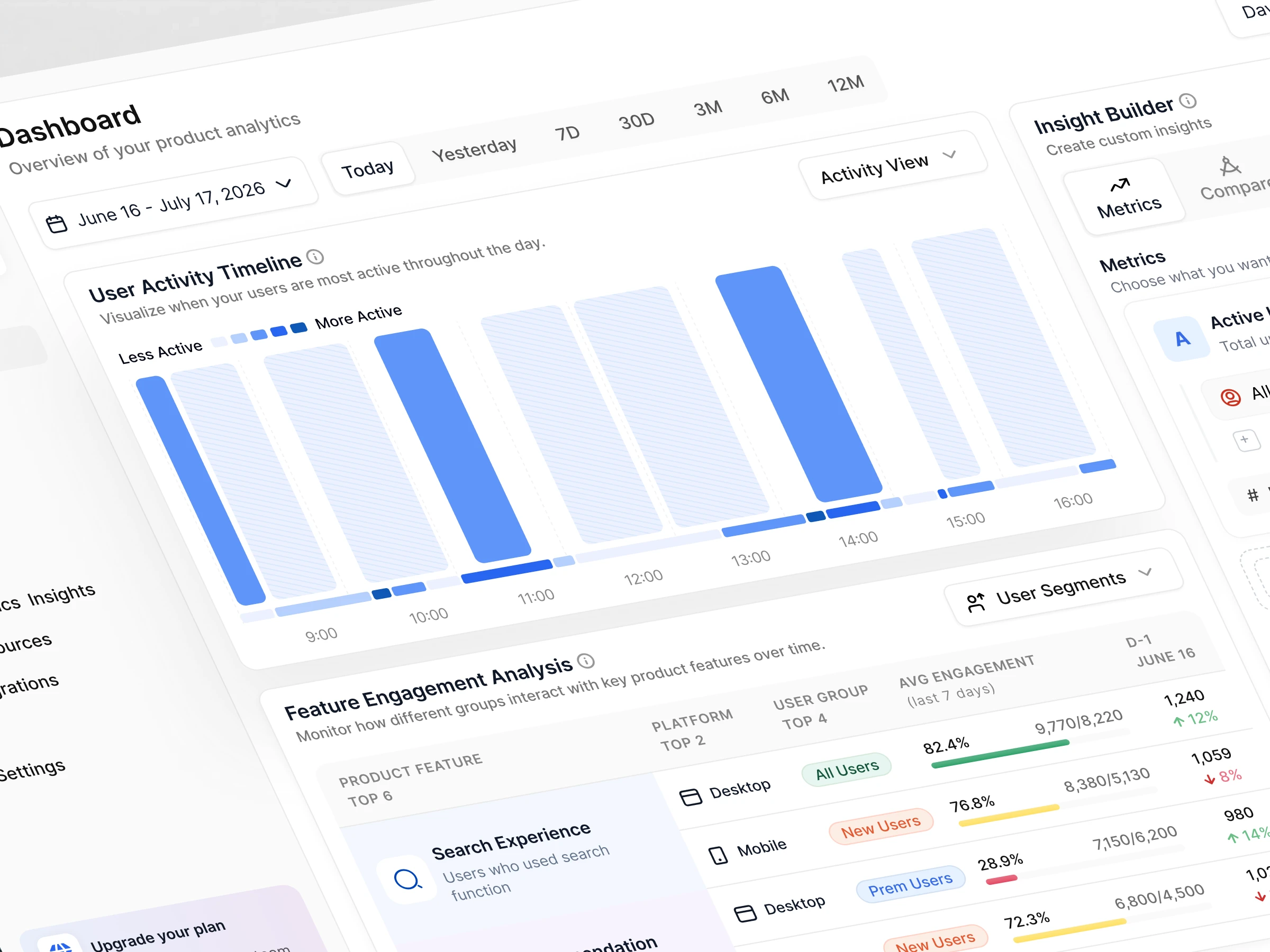Click darkest legend swatch beside More Active
This screenshot has width=1270, height=952.
pyautogui.click(x=298, y=328)
